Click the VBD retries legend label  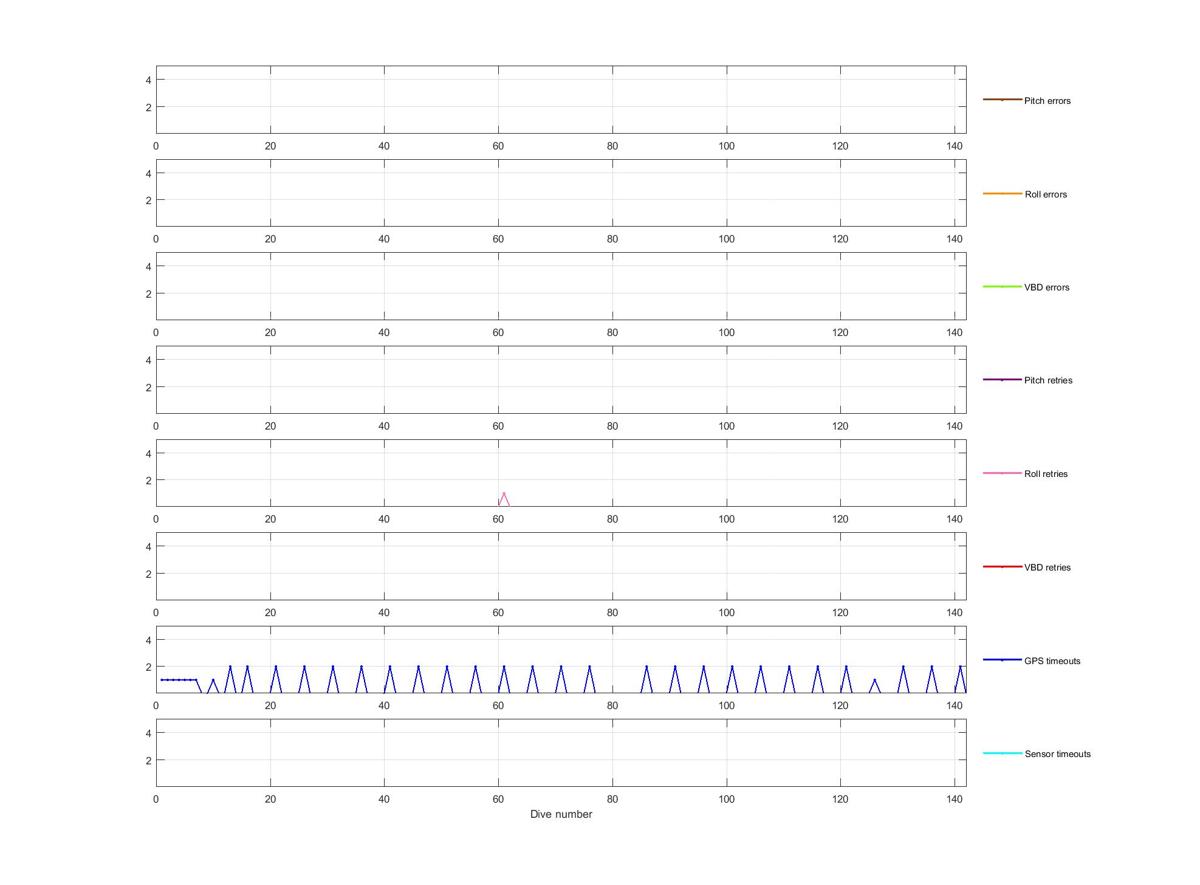pyautogui.click(x=1047, y=567)
